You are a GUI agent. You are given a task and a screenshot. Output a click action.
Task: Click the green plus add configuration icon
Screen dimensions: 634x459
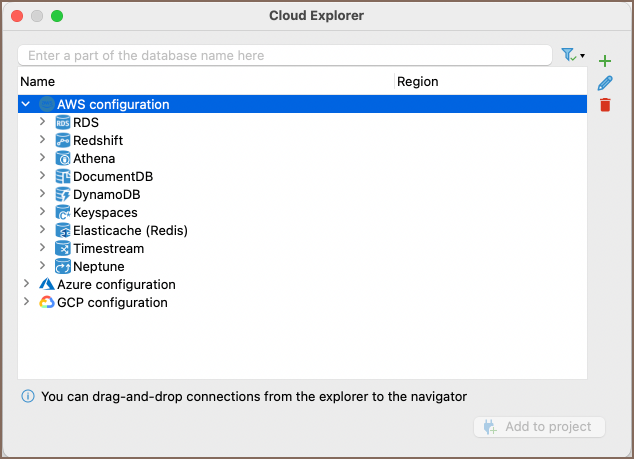[x=604, y=61]
